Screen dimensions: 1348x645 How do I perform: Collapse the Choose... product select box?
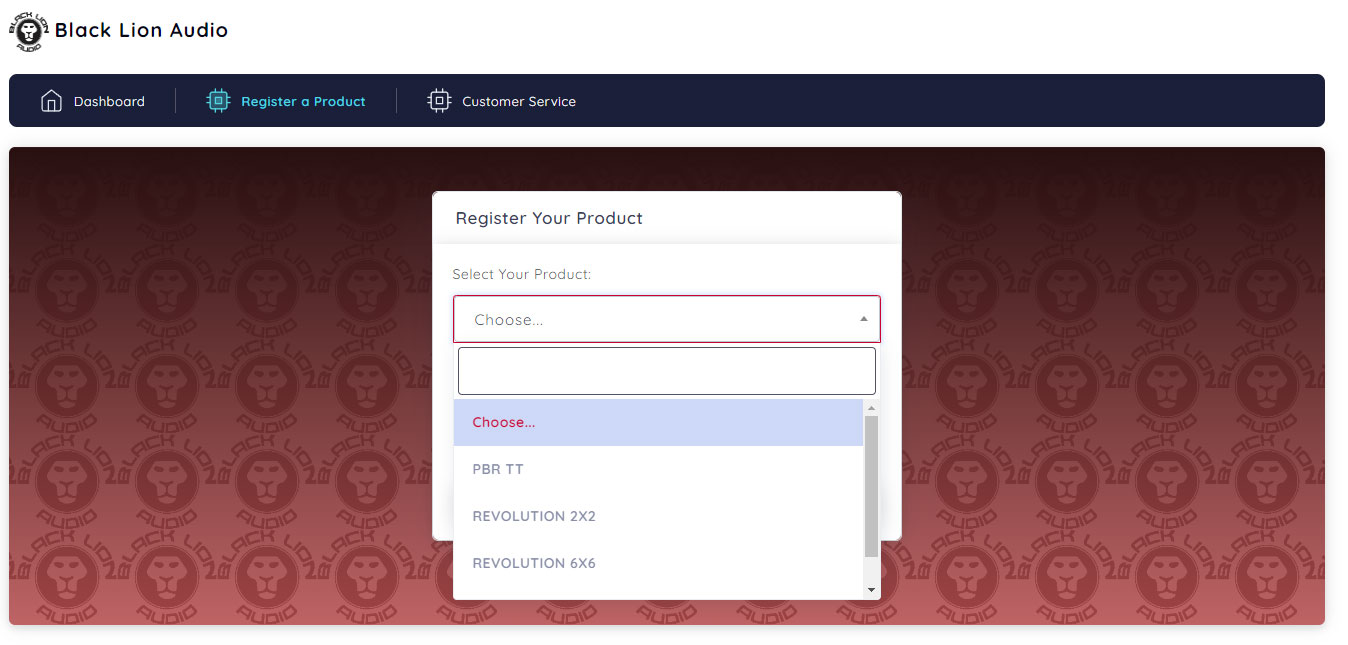tap(667, 319)
